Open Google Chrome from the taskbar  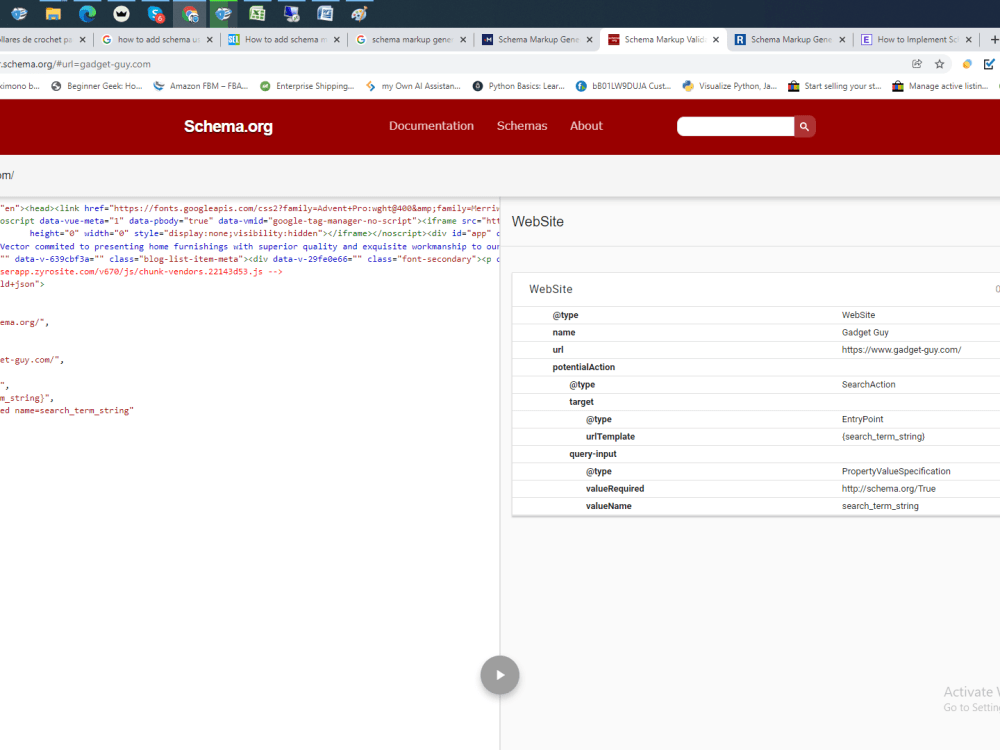[x=190, y=14]
